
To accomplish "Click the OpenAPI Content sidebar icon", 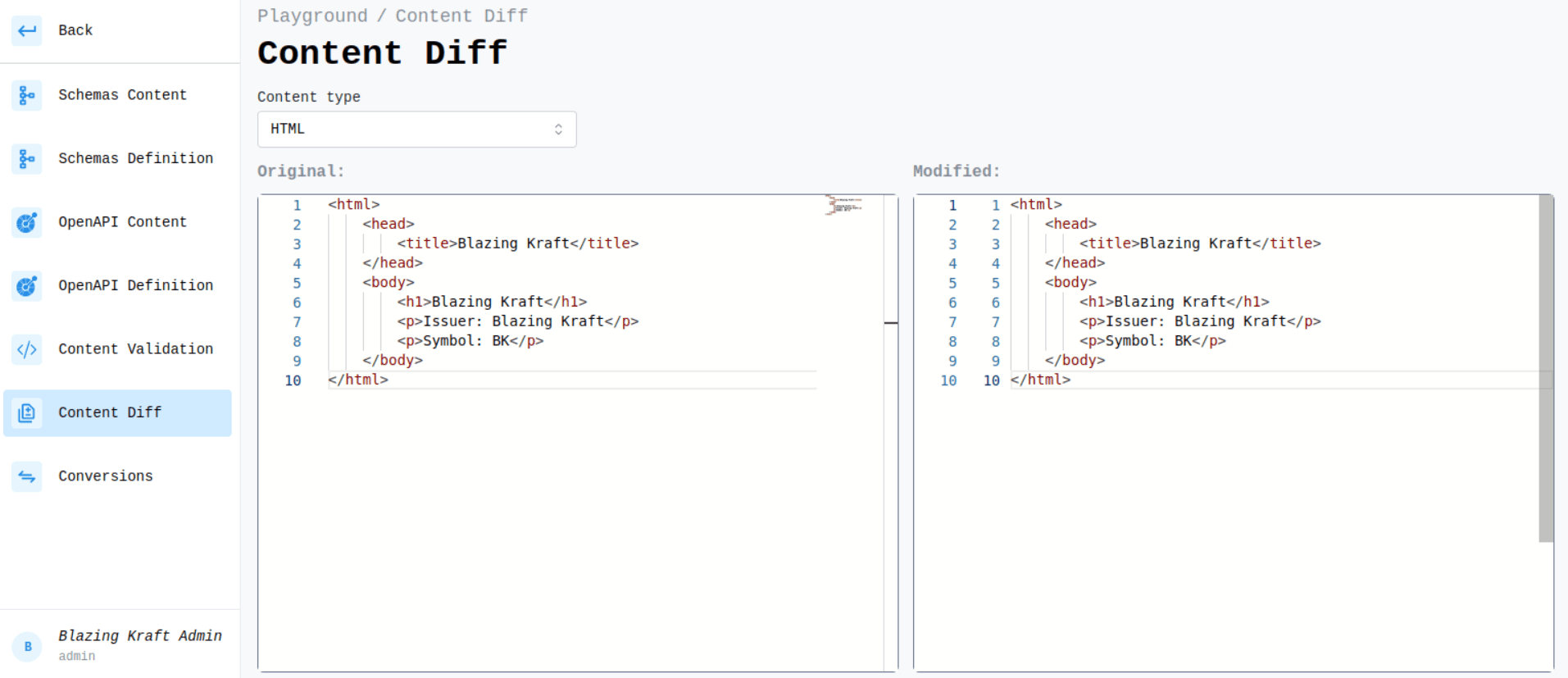I will point(27,222).
